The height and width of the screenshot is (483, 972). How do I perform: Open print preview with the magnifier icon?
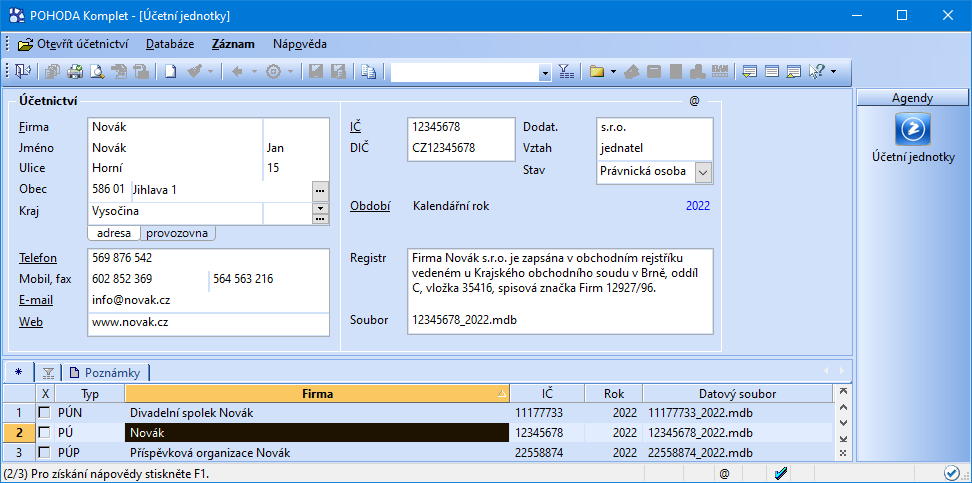pos(97,71)
